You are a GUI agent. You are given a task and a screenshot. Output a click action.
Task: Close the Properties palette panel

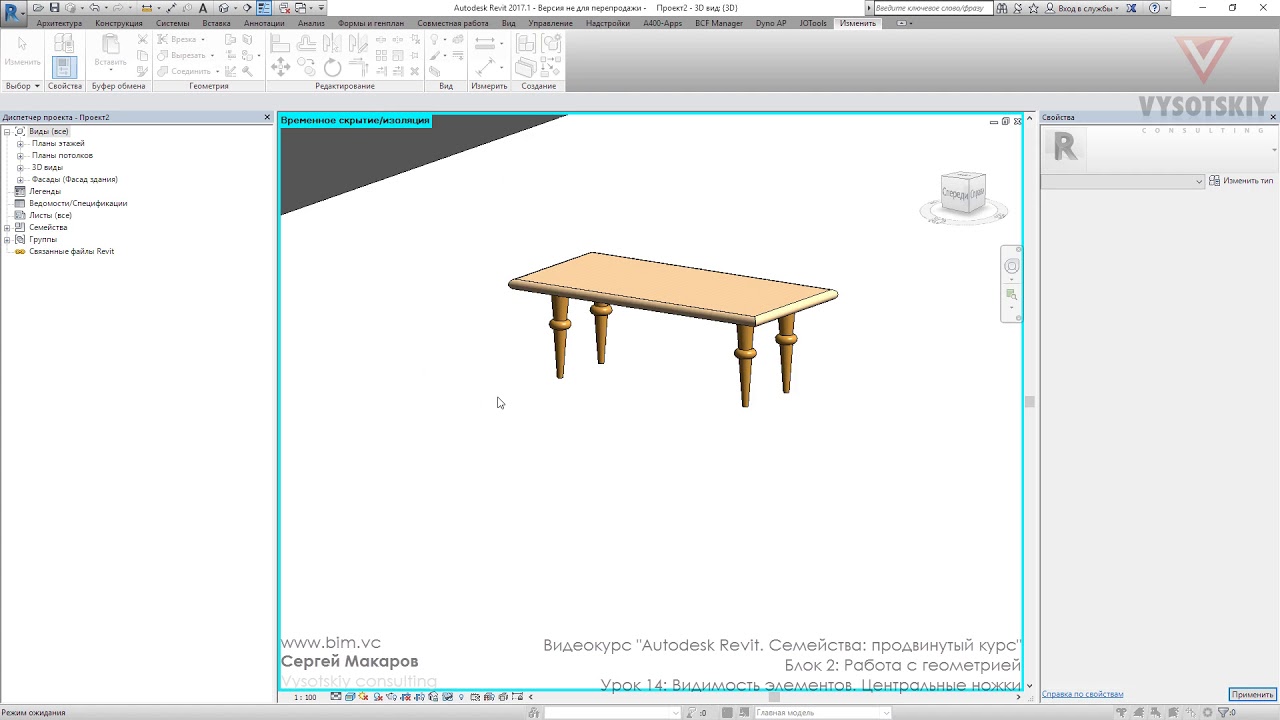click(x=1273, y=117)
